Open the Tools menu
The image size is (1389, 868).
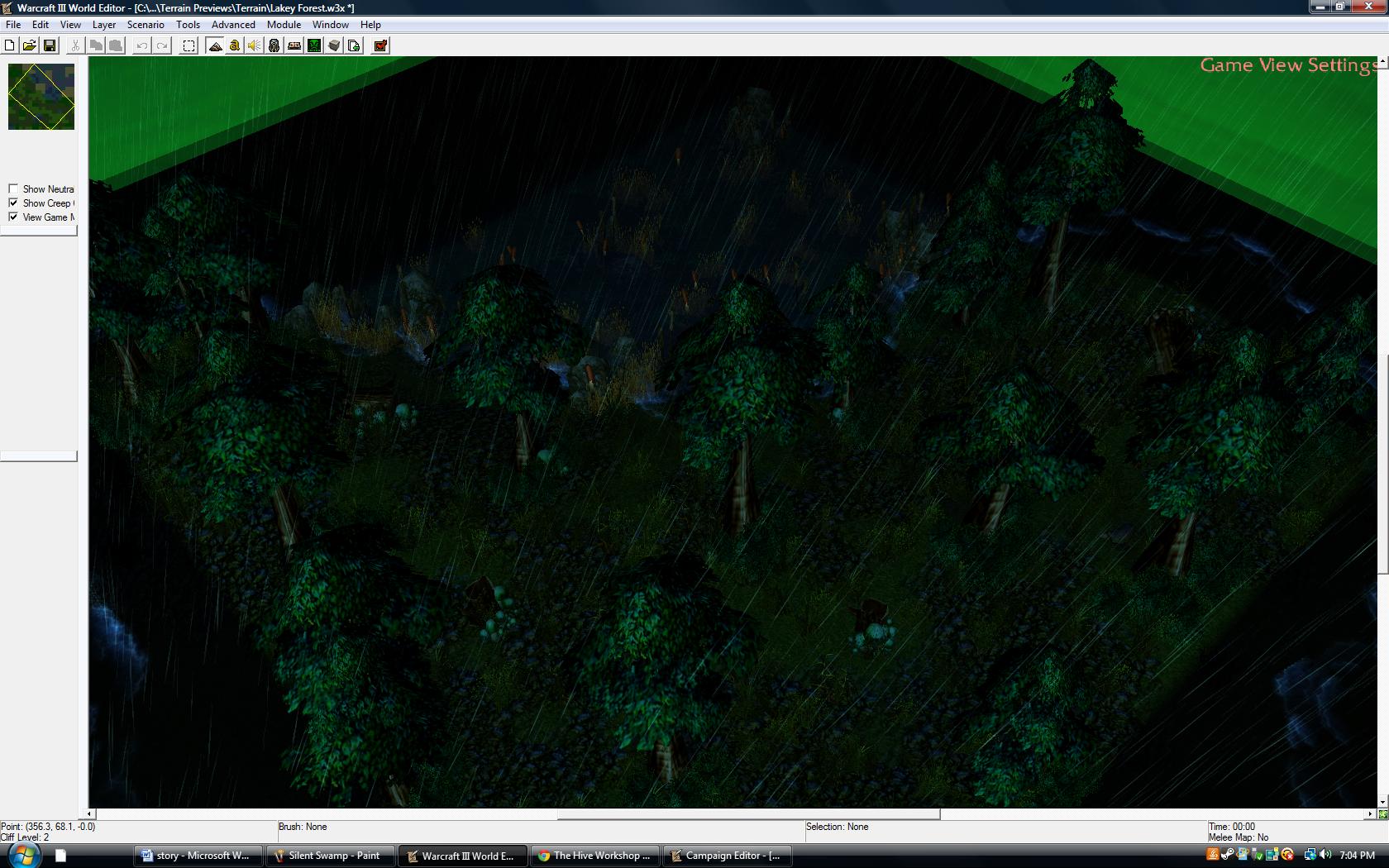click(x=188, y=25)
